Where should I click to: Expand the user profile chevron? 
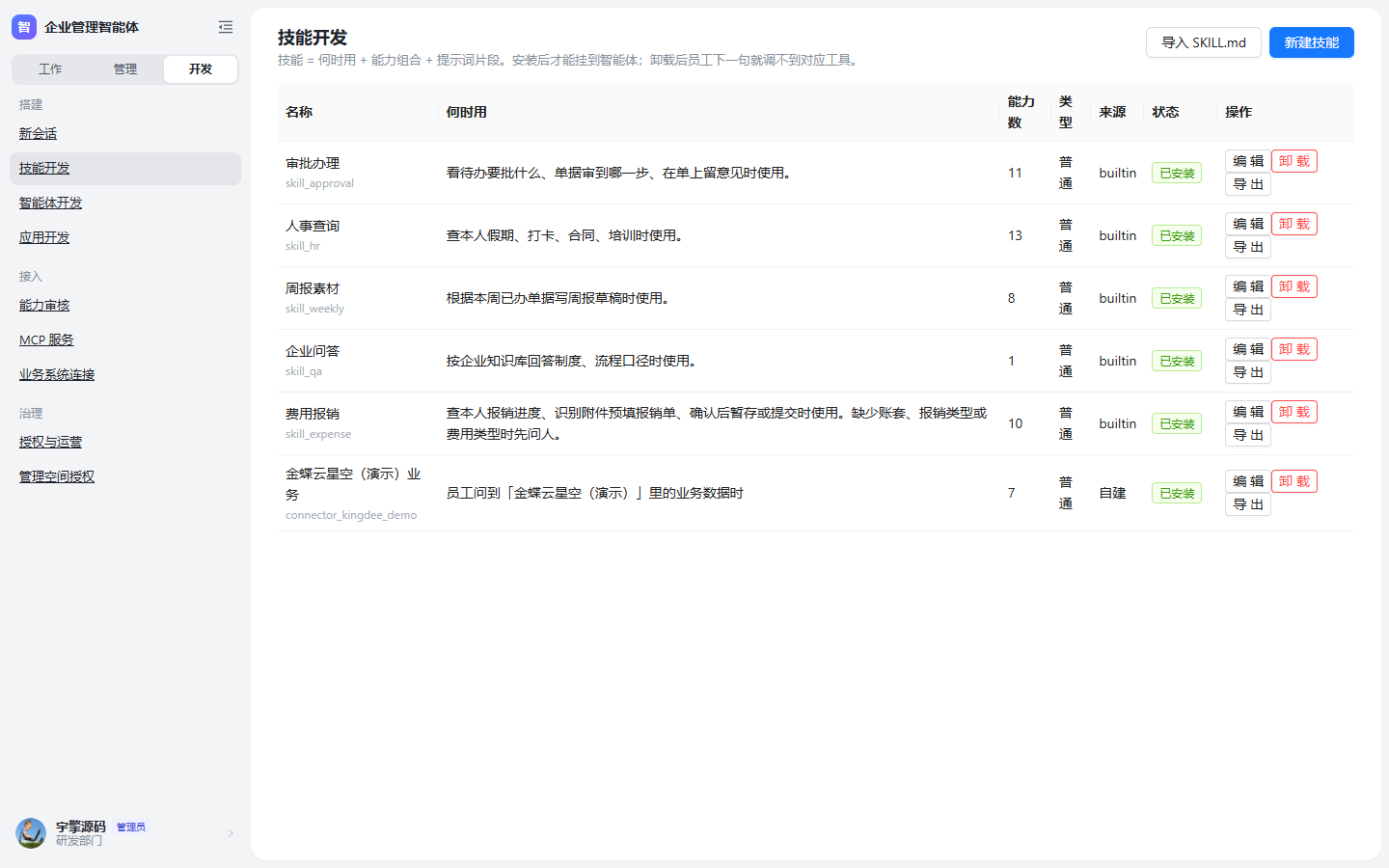click(x=231, y=833)
